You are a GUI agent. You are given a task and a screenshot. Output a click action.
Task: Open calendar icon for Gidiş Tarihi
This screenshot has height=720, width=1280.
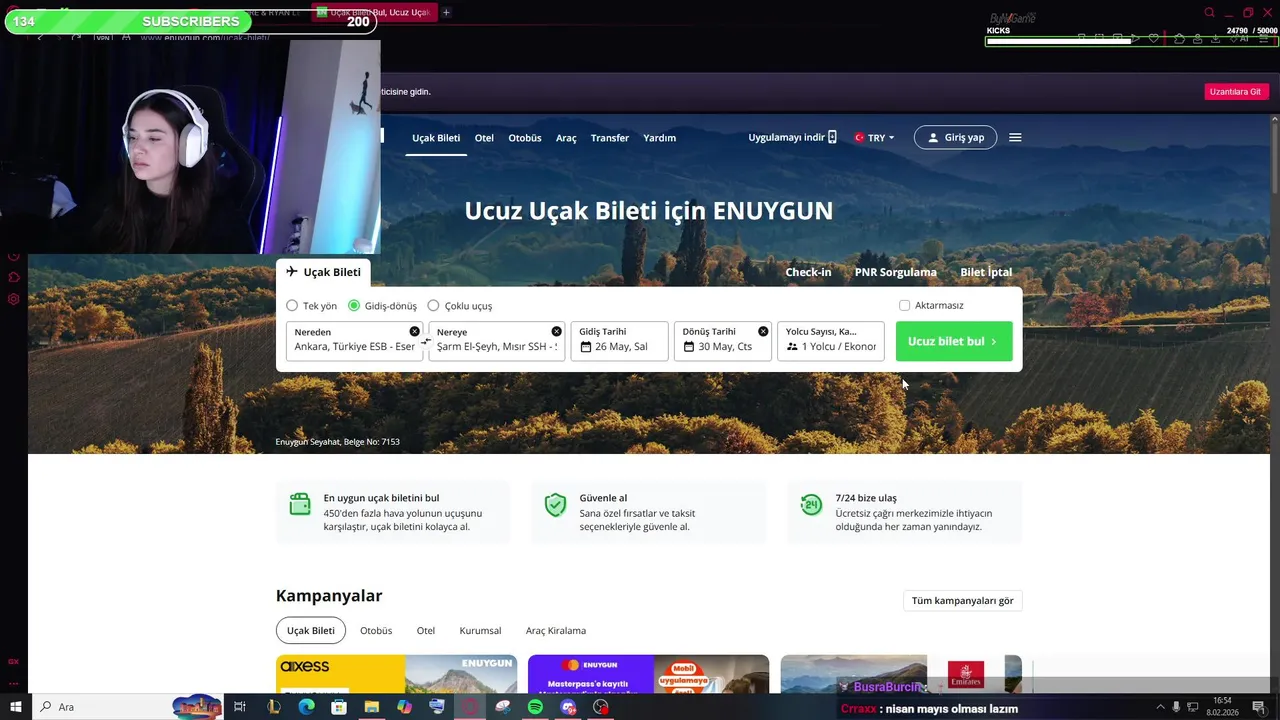(x=586, y=347)
